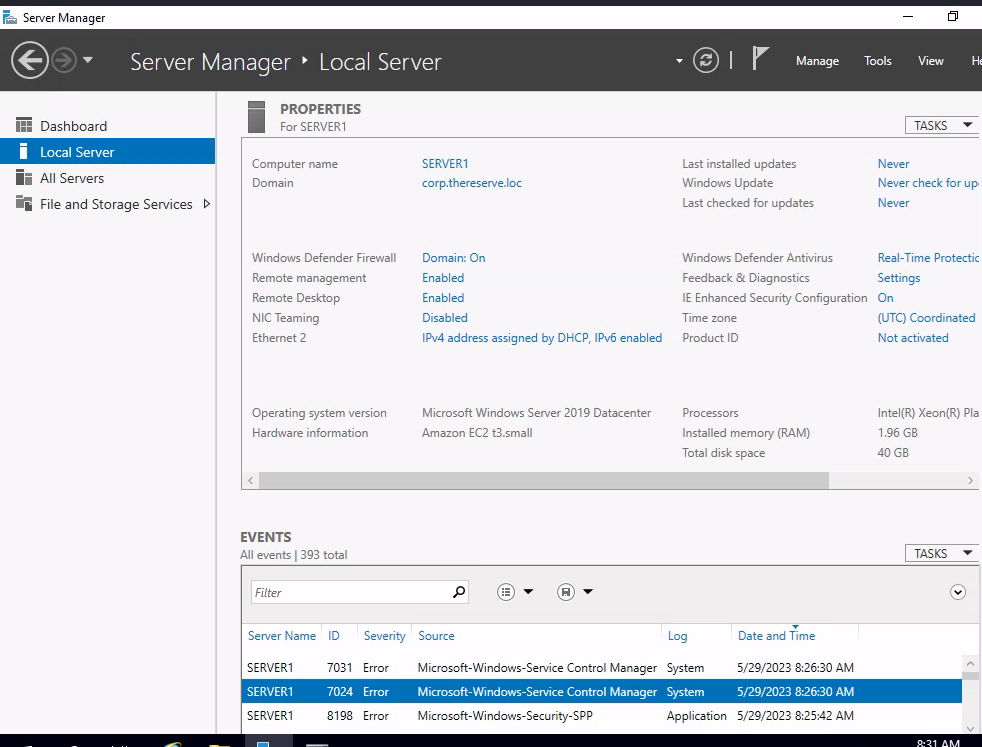Open dropdown arrow next to criteria icon
Image resolution: width=982 pixels, height=747 pixels.
point(528,592)
